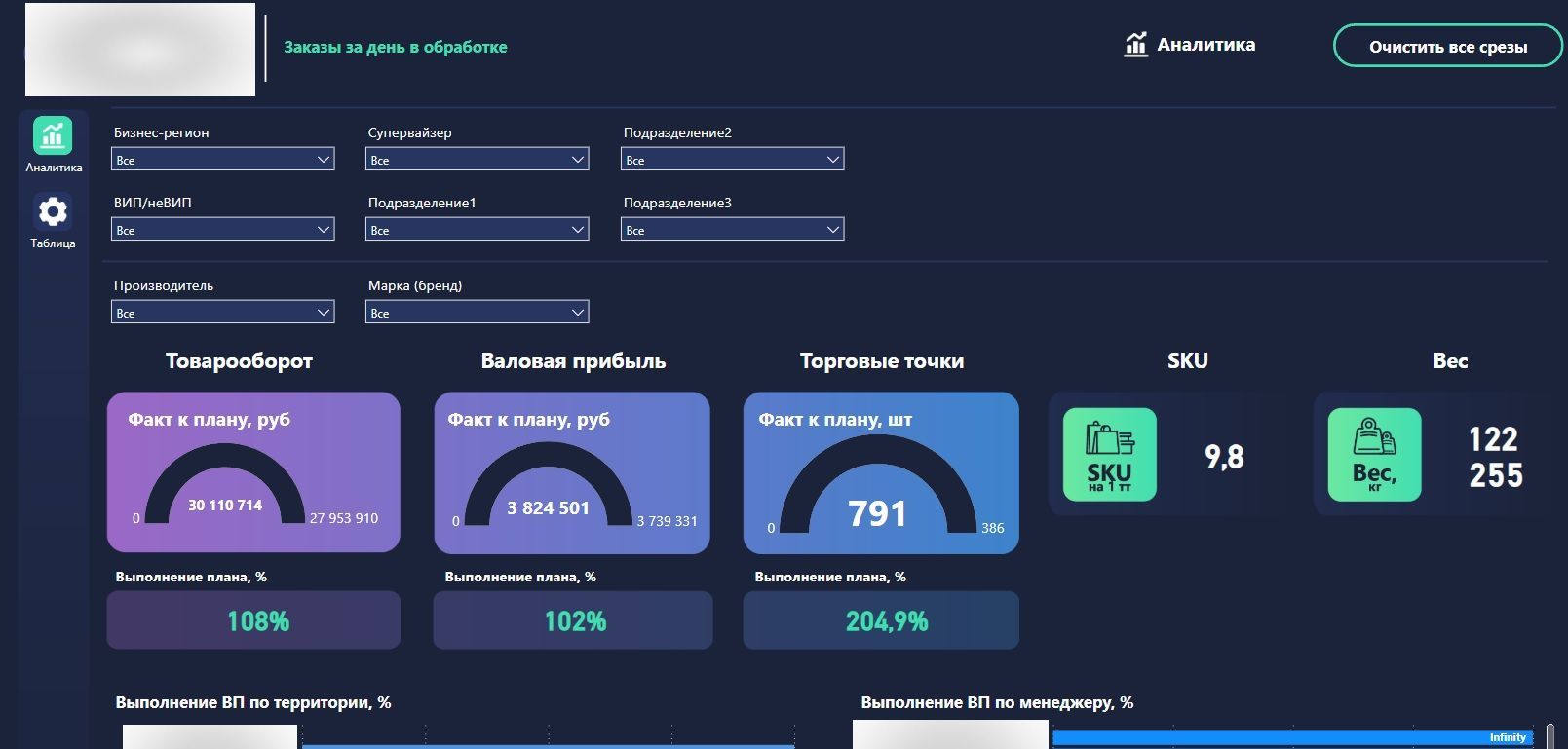Click the 108% plan completion card

click(253, 620)
